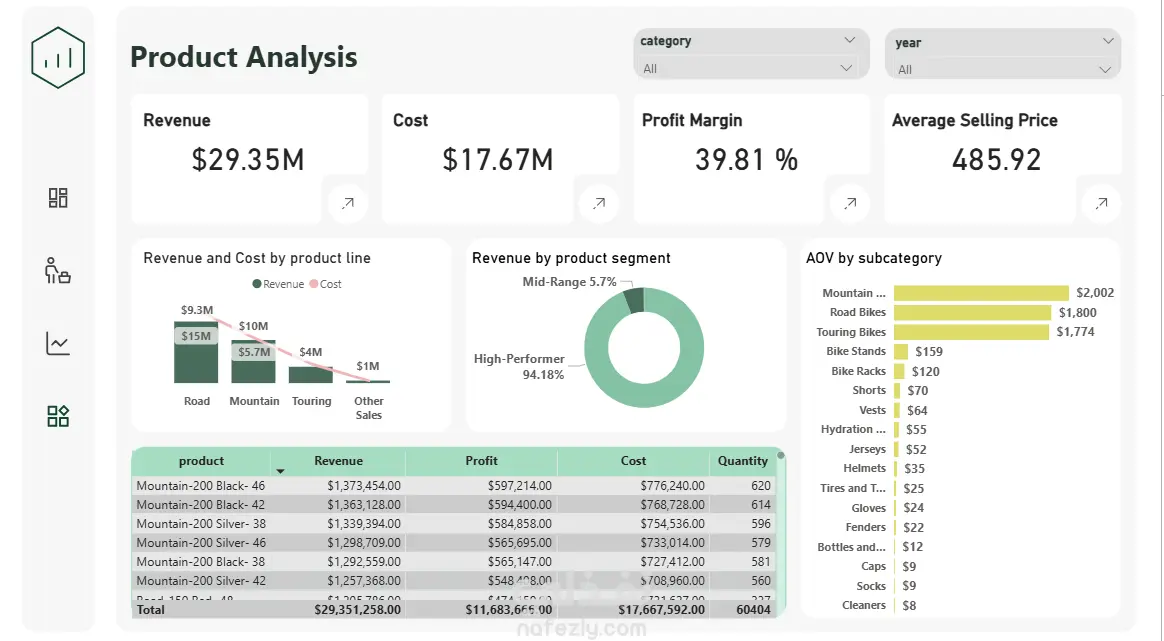Expand the category slicer header chevron
This screenshot has height=641, width=1164.
[x=849, y=40]
